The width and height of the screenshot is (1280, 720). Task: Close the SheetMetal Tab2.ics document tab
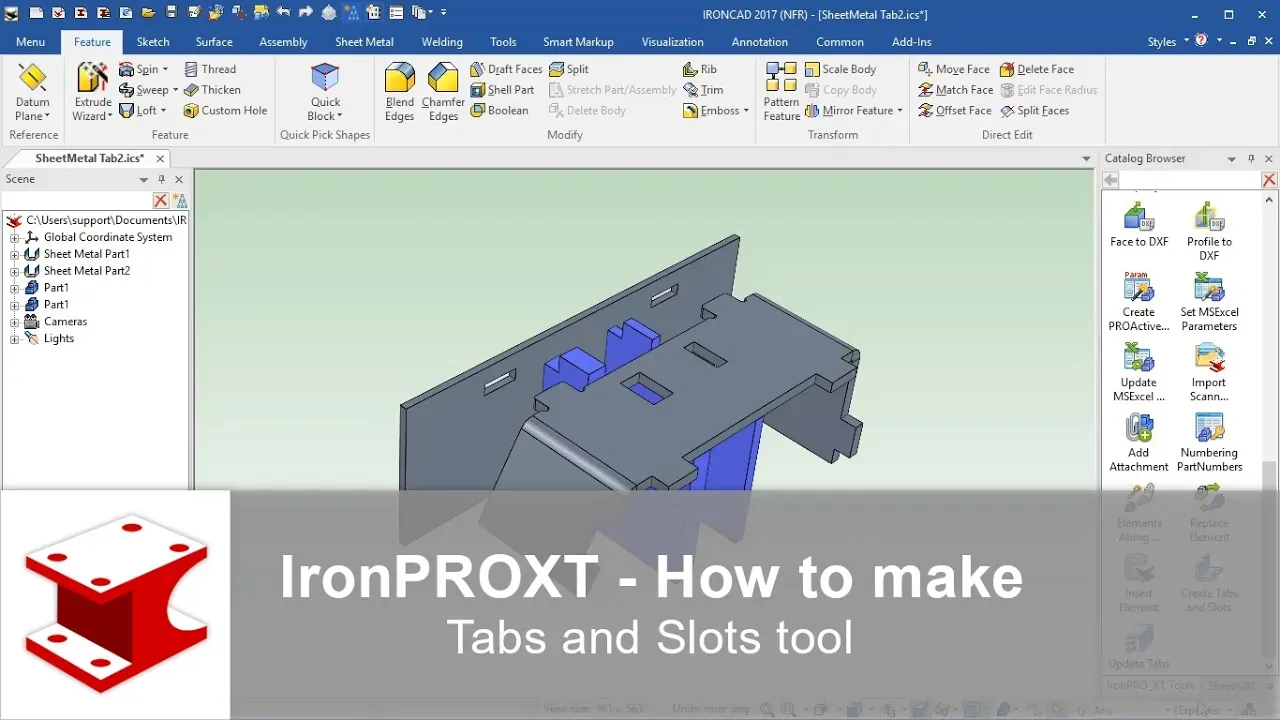[x=160, y=159]
